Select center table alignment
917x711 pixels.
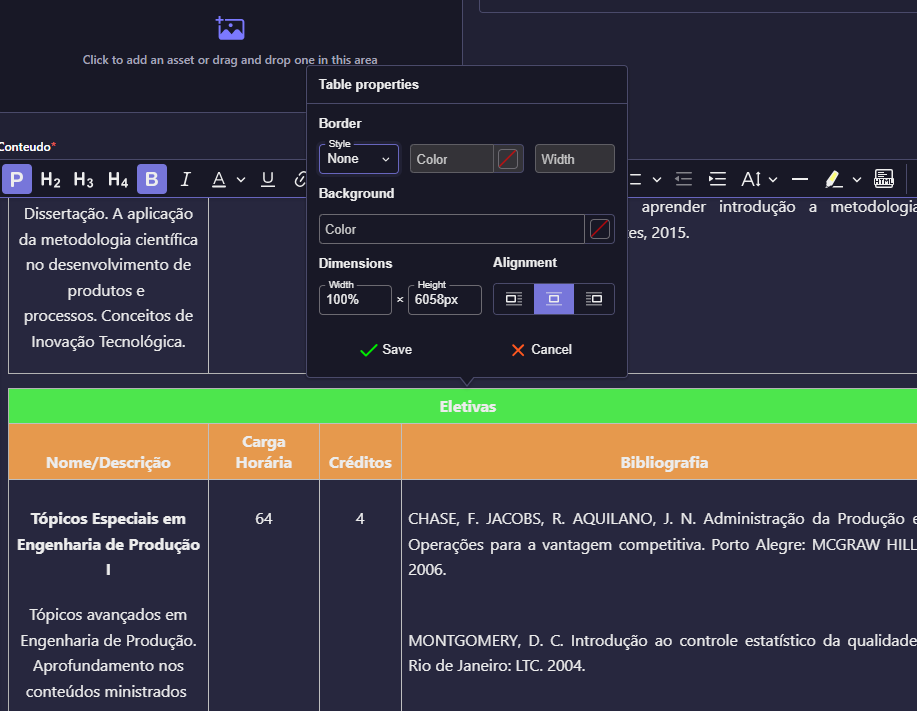pos(553,299)
